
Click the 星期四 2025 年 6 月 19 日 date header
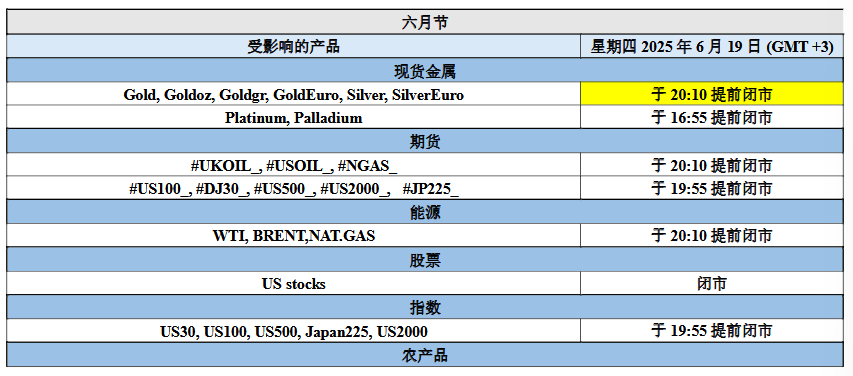pos(712,47)
